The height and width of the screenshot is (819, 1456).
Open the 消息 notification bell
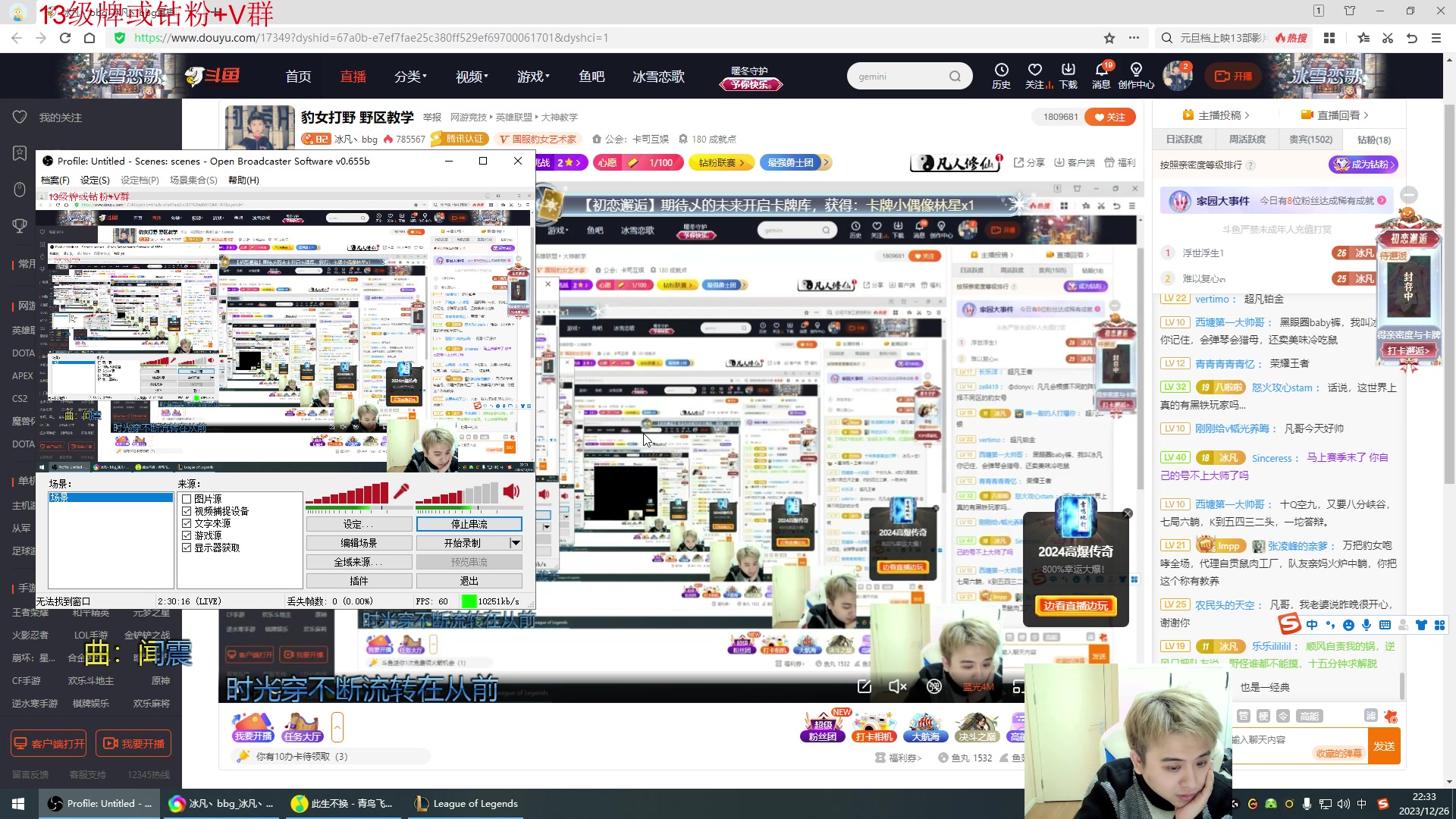1102,76
